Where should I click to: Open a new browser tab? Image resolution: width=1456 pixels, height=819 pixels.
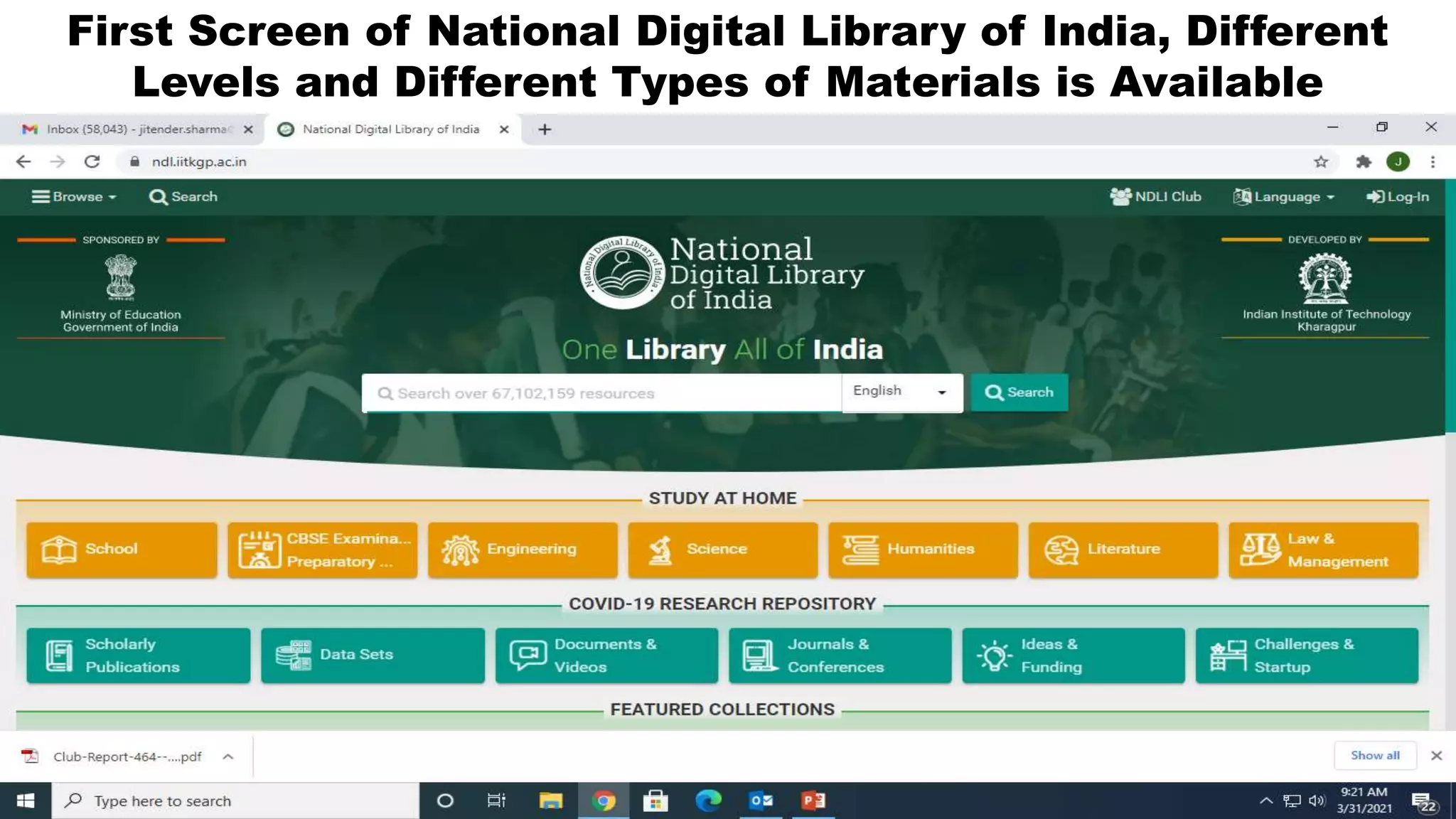click(x=545, y=129)
